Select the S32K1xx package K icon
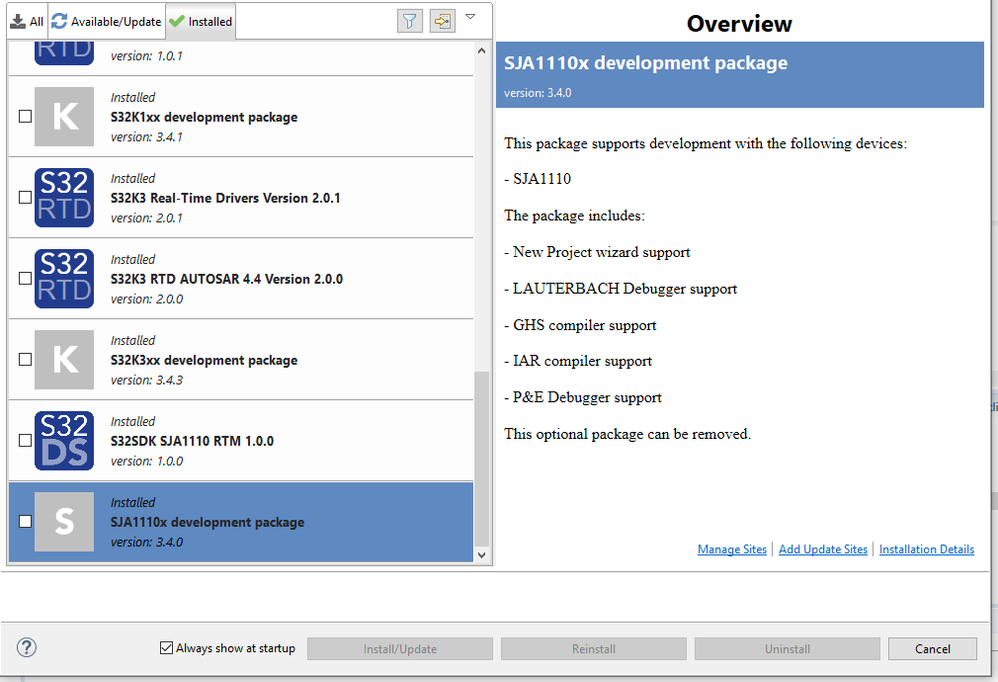 pyautogui.click(x=64, y=117)
